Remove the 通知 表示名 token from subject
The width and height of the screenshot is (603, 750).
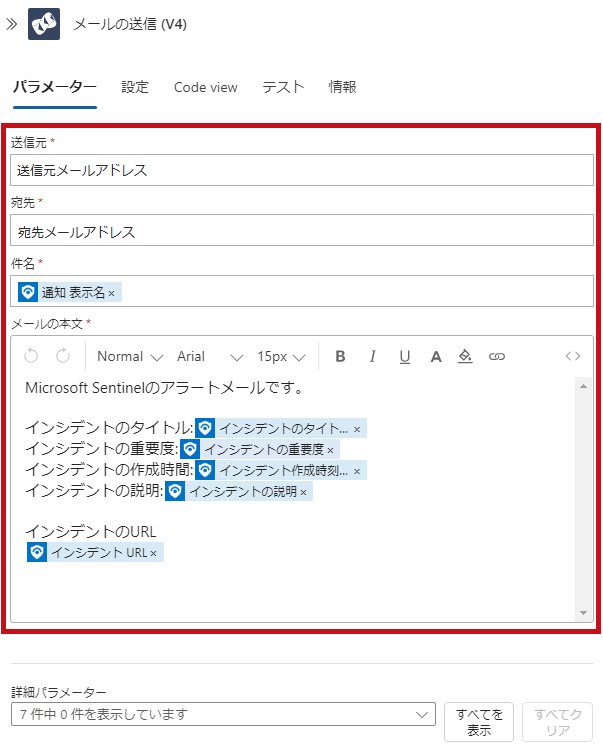click(x=111, y=293)
